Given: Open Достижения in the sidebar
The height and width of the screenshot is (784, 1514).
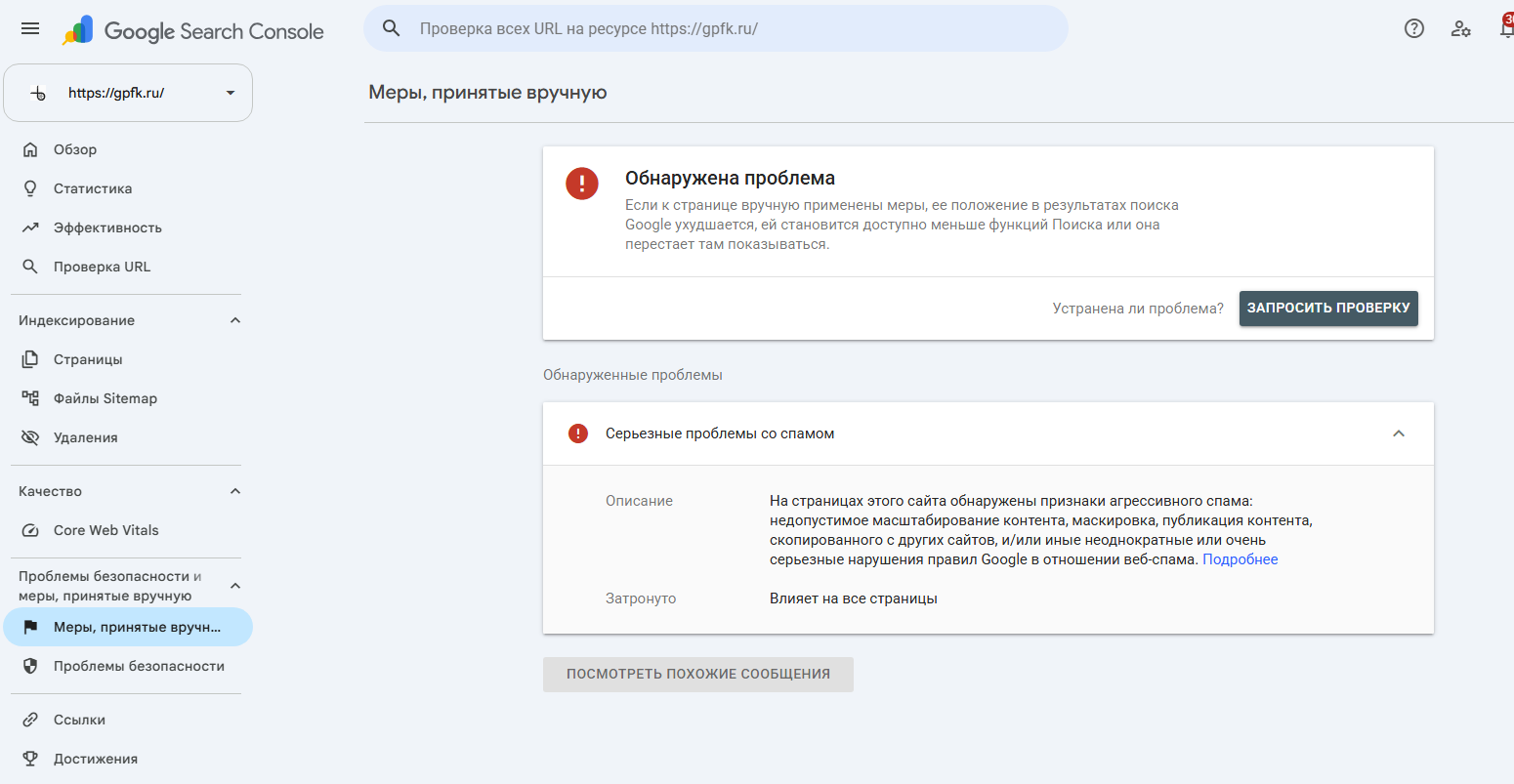Looking at the screenshot, I should click(128, 759).
